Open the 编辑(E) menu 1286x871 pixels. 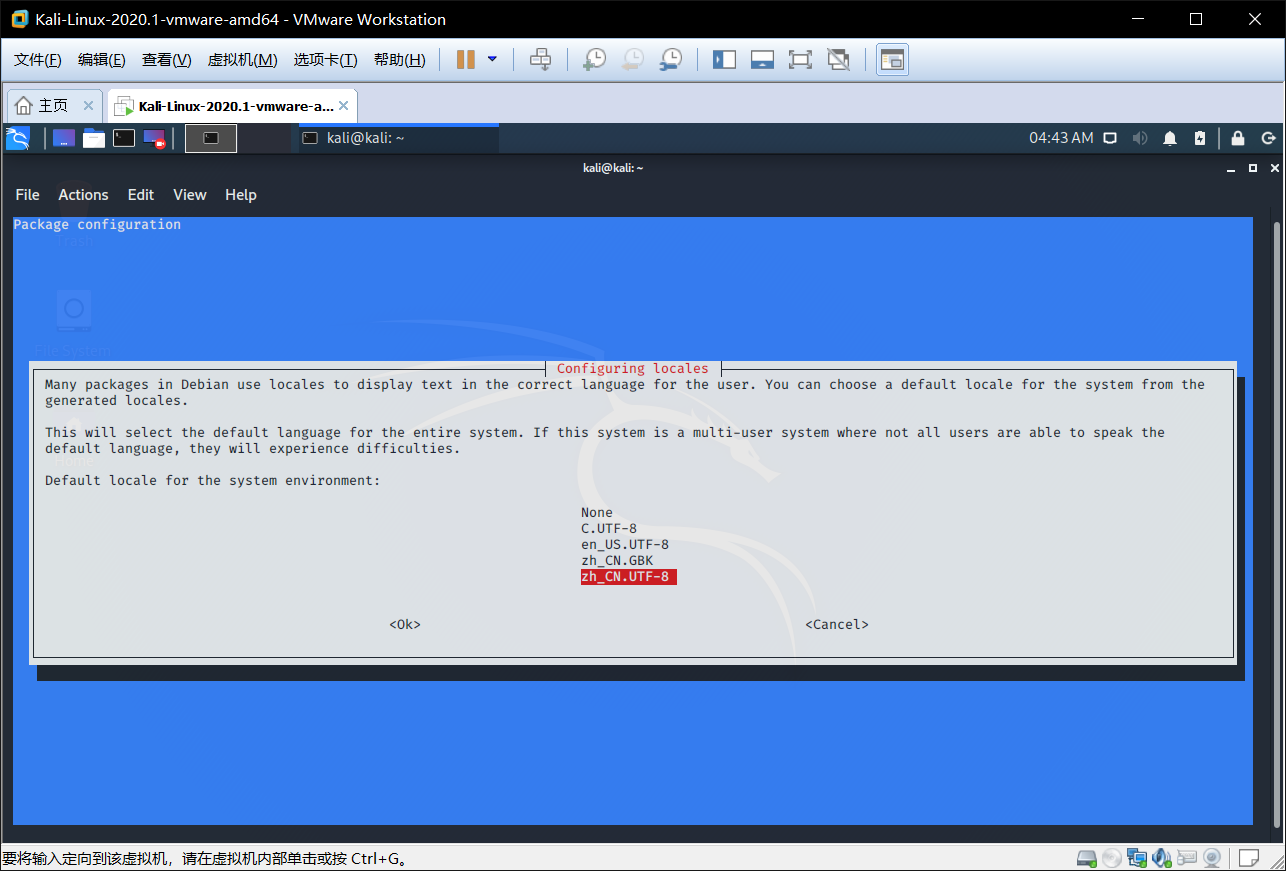[x=102, y=60]
